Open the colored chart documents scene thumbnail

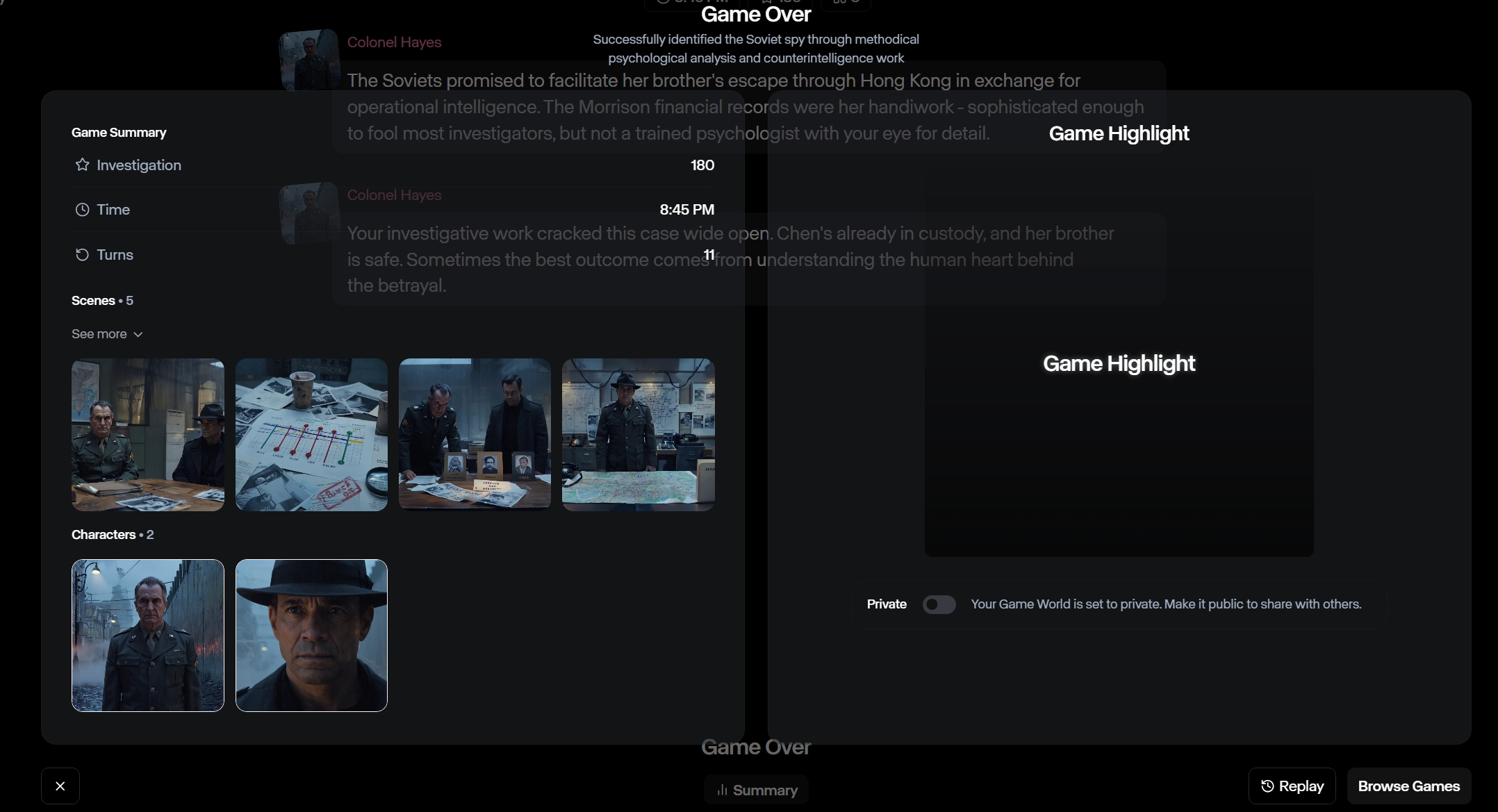pyautogui.click(x=311, y=435)
